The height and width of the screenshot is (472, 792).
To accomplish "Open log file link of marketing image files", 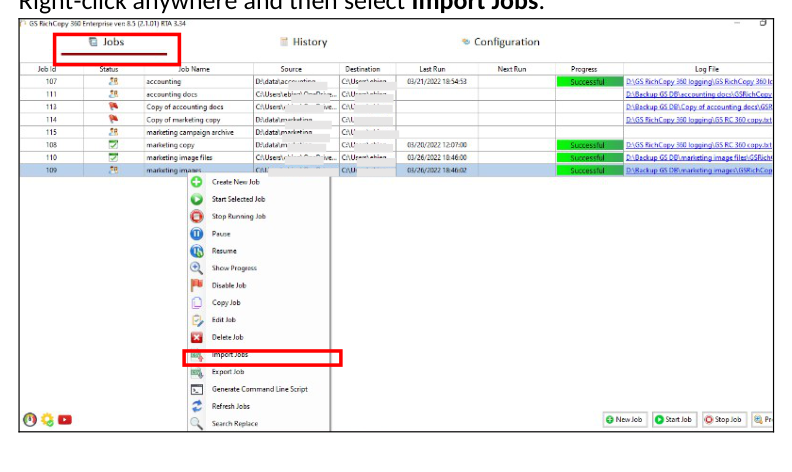I will click(x=699, y=157).
